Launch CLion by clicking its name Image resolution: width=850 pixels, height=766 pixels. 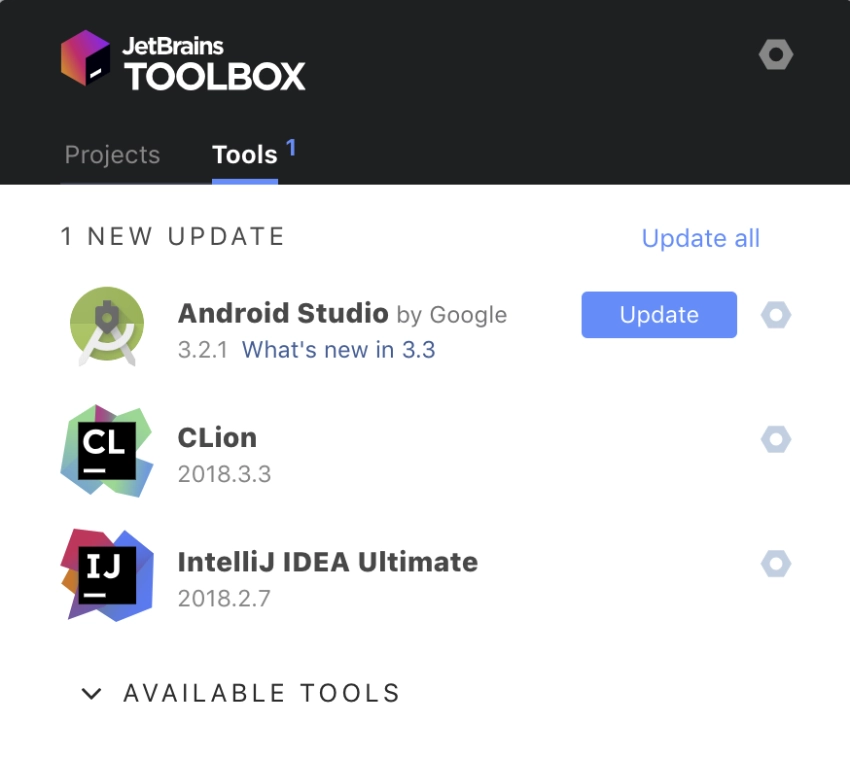point(217,437)
